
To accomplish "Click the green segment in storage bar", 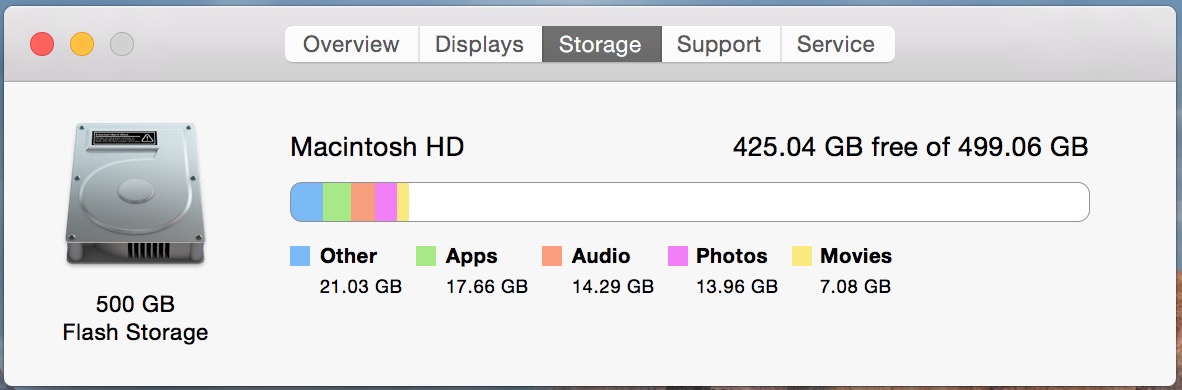I will click(337, 202).
